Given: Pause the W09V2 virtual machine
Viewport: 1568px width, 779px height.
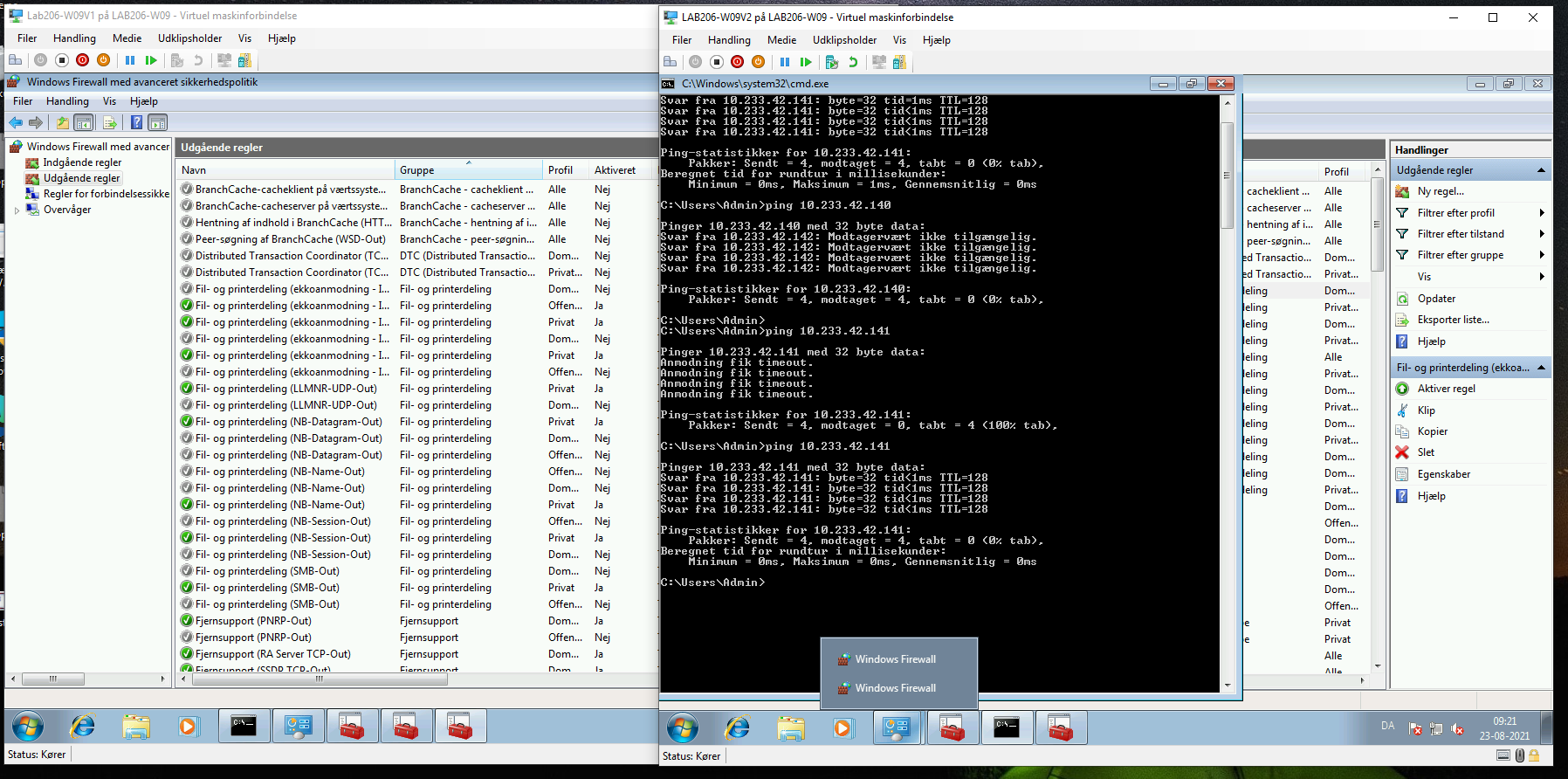Looking at the screenshot, I should click(785, 62).
